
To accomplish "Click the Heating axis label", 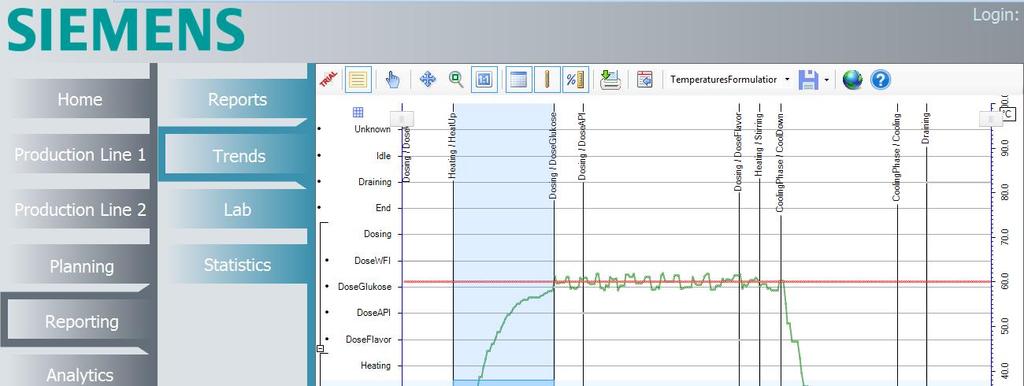I will (376, 366).
